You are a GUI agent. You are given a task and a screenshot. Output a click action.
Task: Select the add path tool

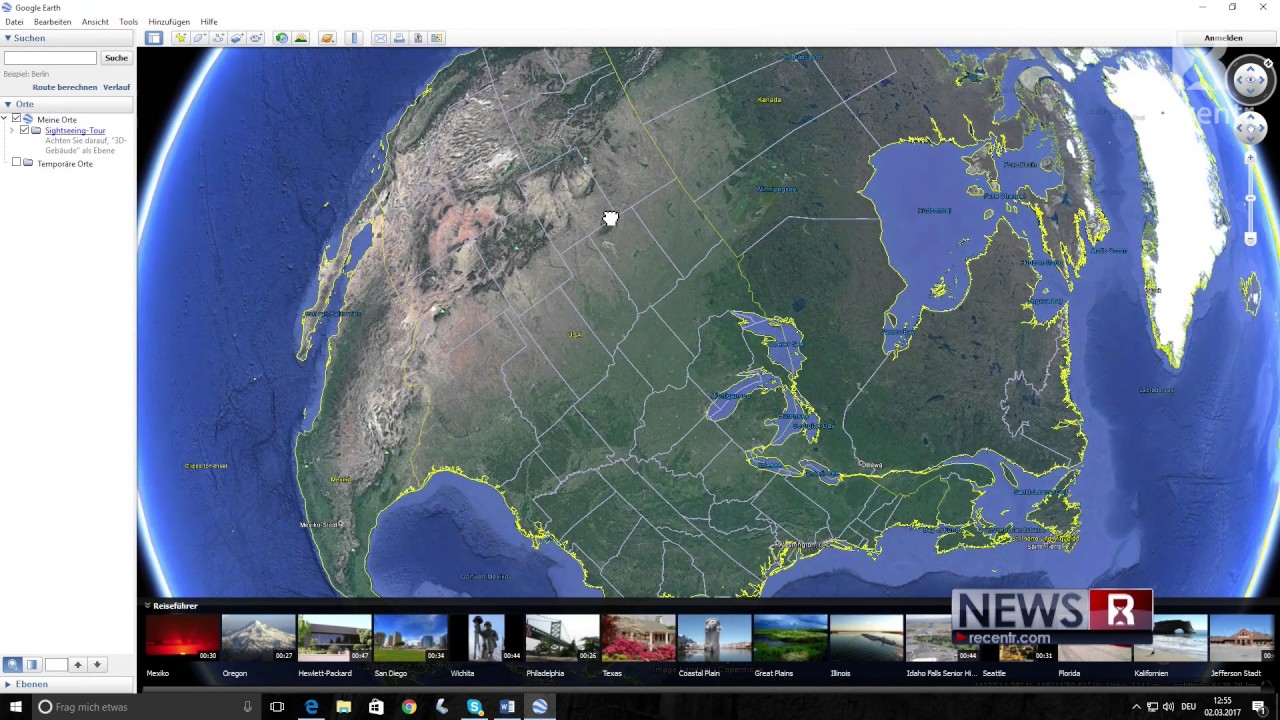(x=218, y=38)
